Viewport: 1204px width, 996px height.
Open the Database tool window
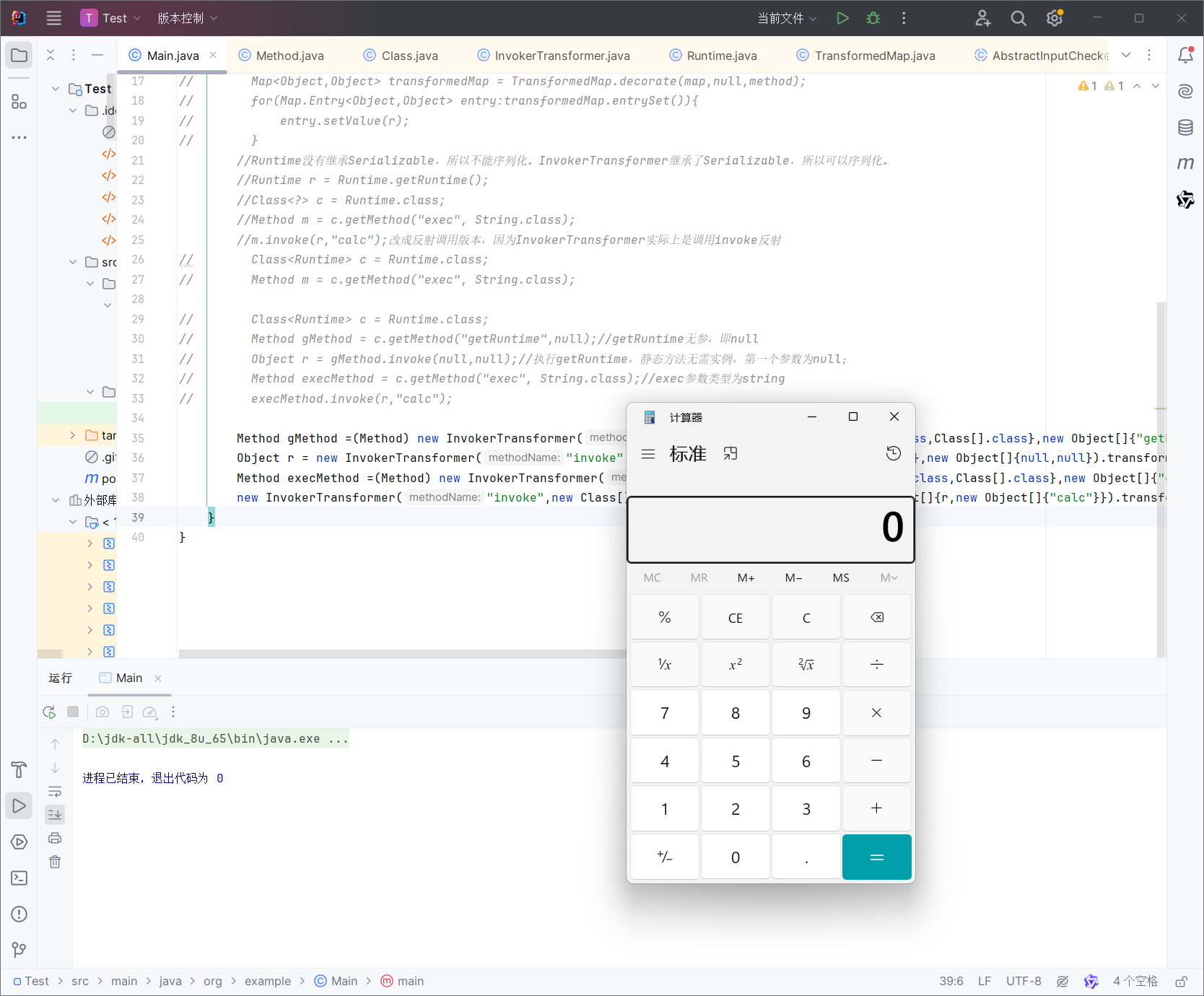[1185, 128]
